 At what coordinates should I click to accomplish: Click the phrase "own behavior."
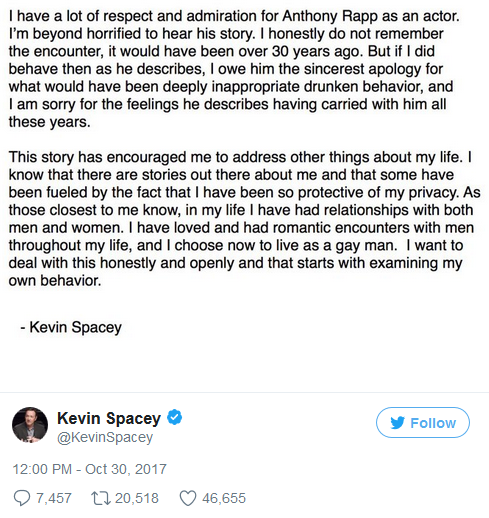(x=55, y=281)
